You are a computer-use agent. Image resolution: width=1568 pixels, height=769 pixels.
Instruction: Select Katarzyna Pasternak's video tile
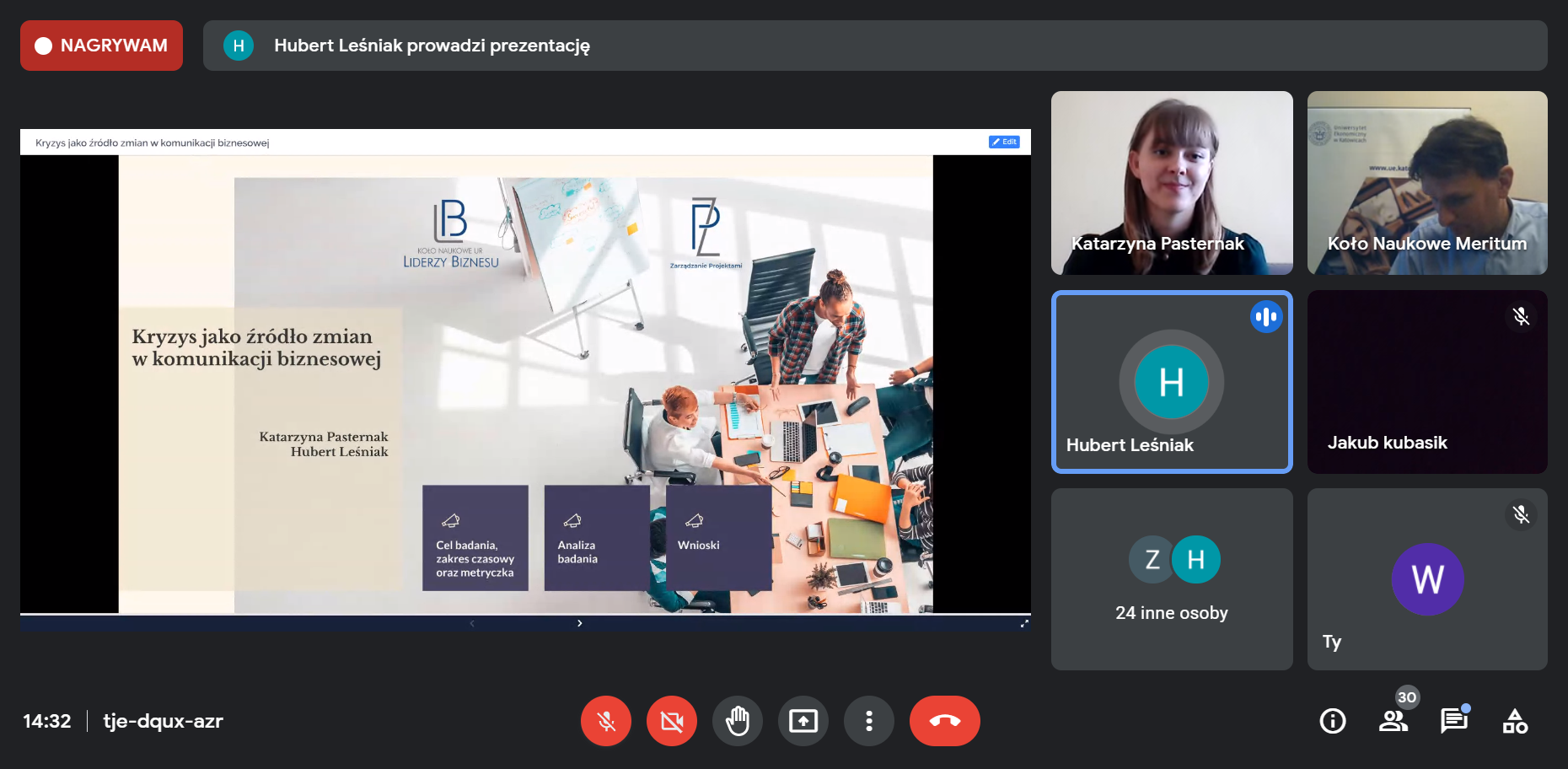pyautogui.click(x=1171, y=182)
